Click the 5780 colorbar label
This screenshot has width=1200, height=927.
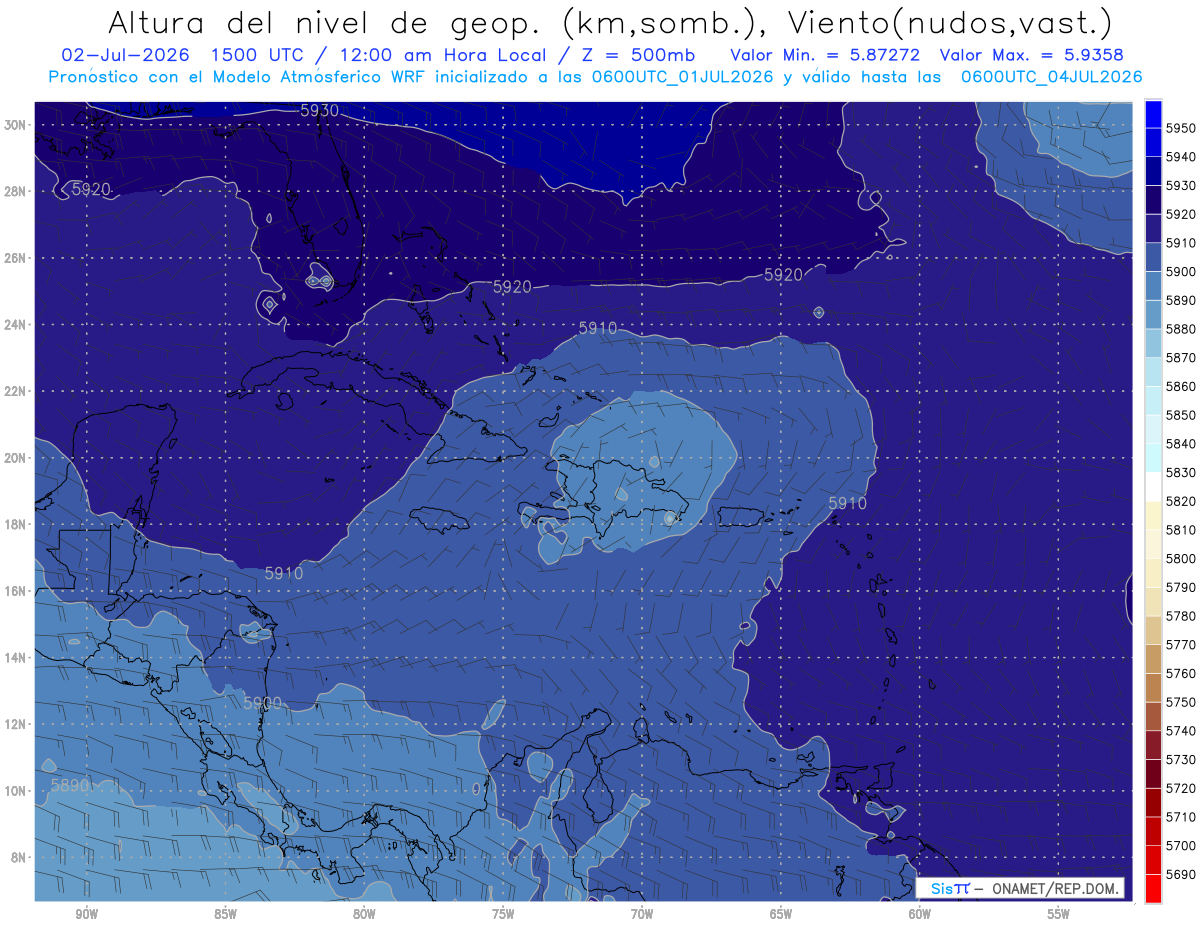pyautogui.click(x=1181, y=616)
